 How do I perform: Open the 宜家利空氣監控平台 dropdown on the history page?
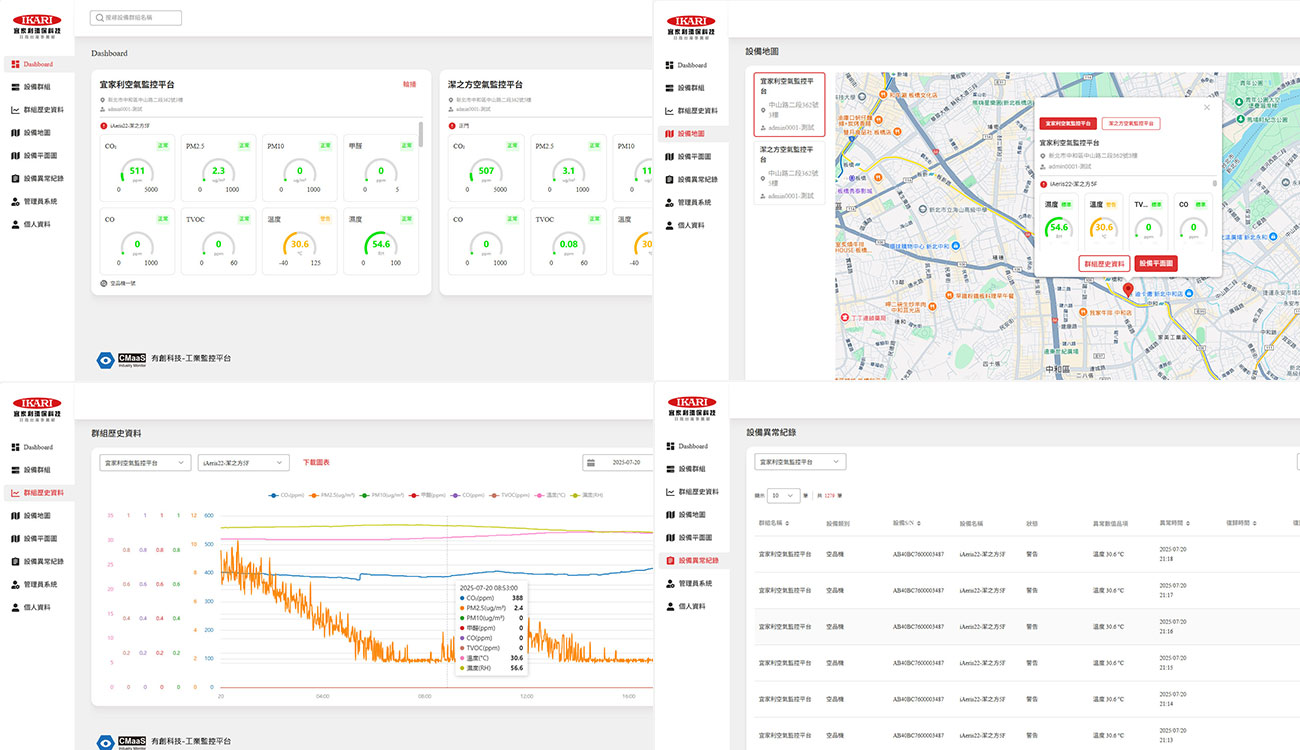coord(144,463)
